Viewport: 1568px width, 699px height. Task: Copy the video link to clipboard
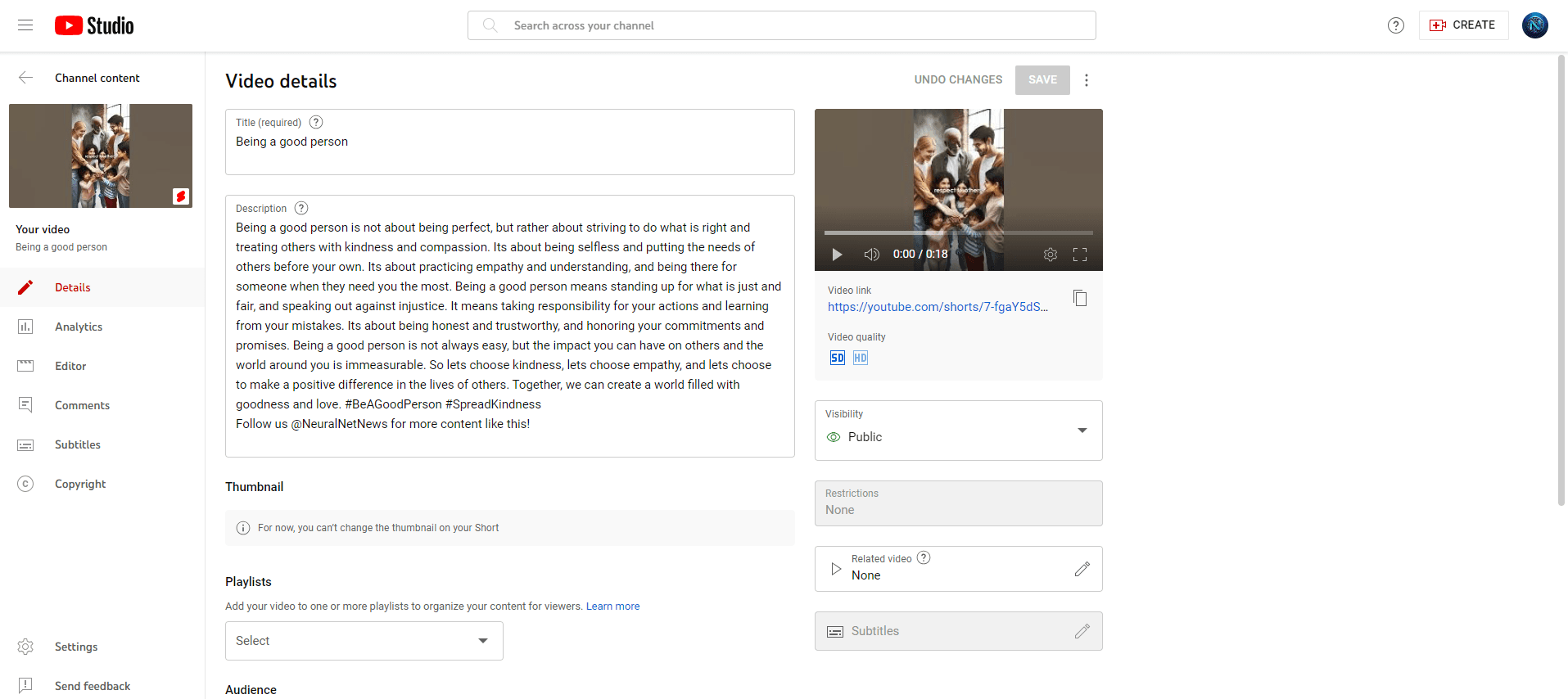[1080, 298]
